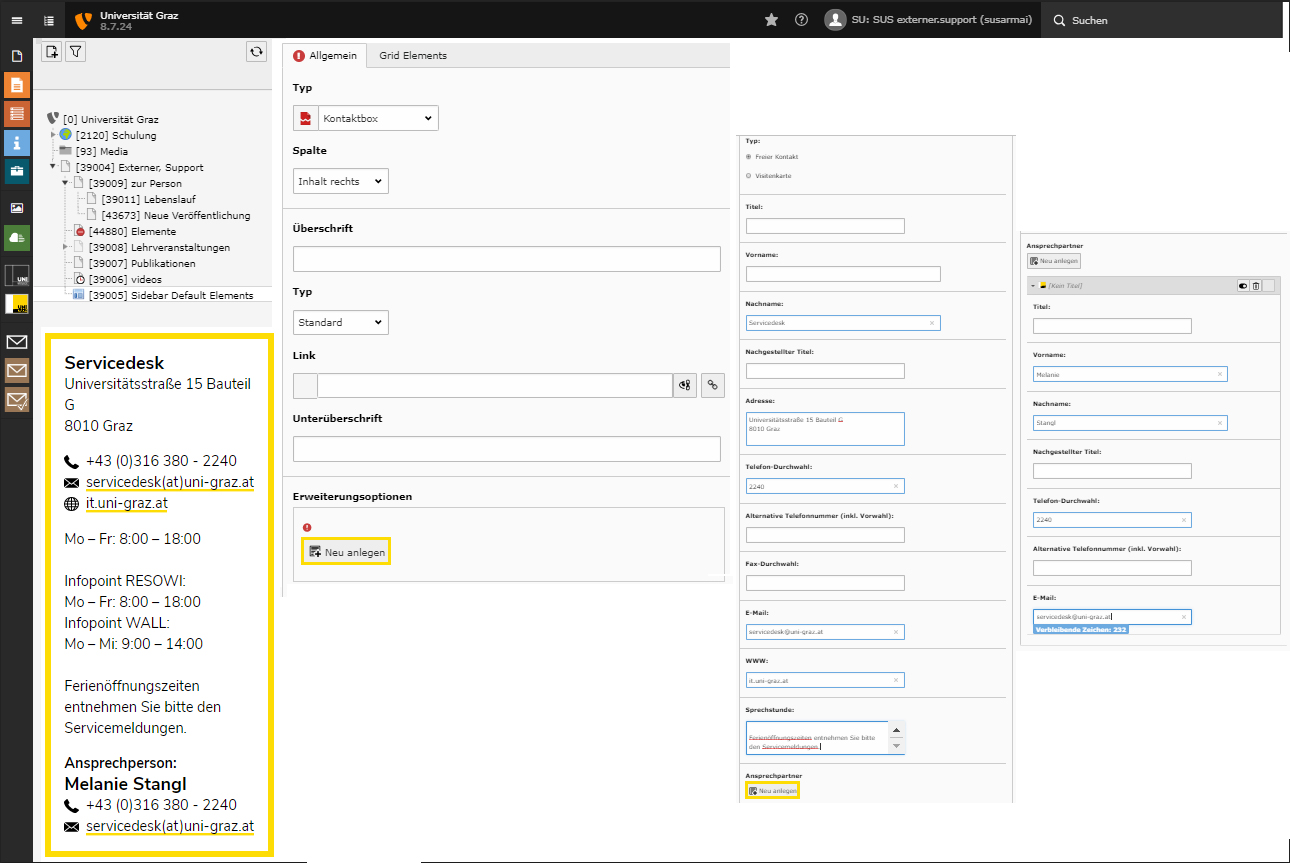Click Neu anlegen below the Sprechstunde field
Viewport: 1290px width, 863px height.
coord(772,790)
